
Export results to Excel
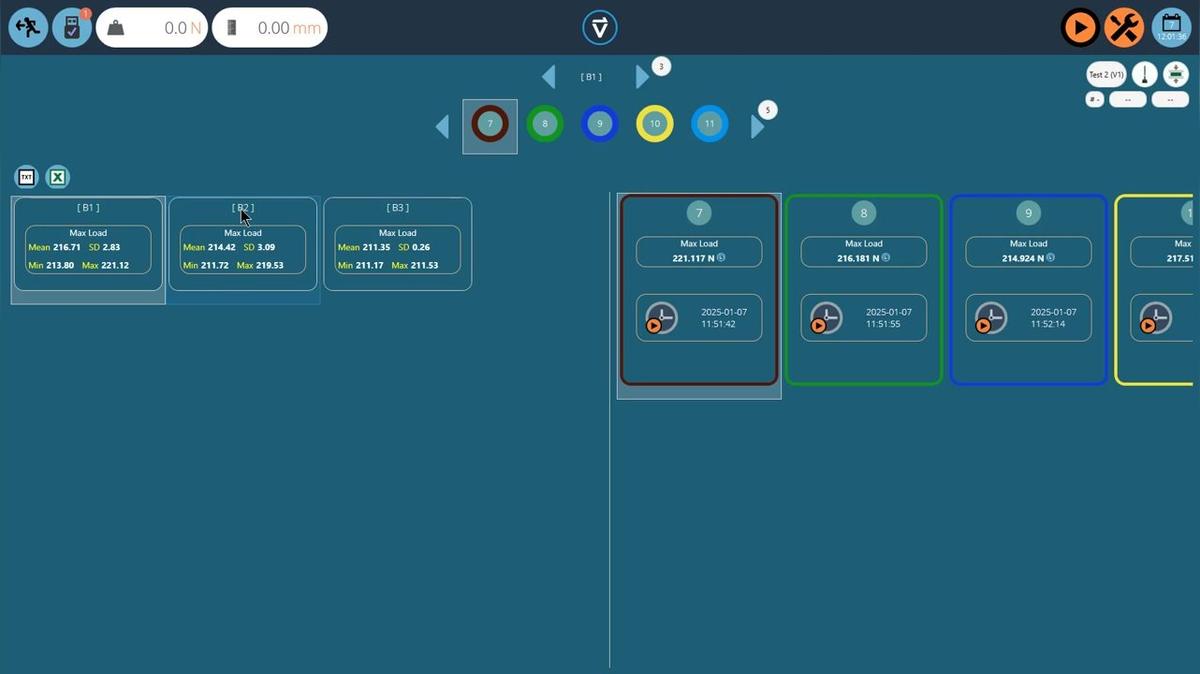(58, 178)
